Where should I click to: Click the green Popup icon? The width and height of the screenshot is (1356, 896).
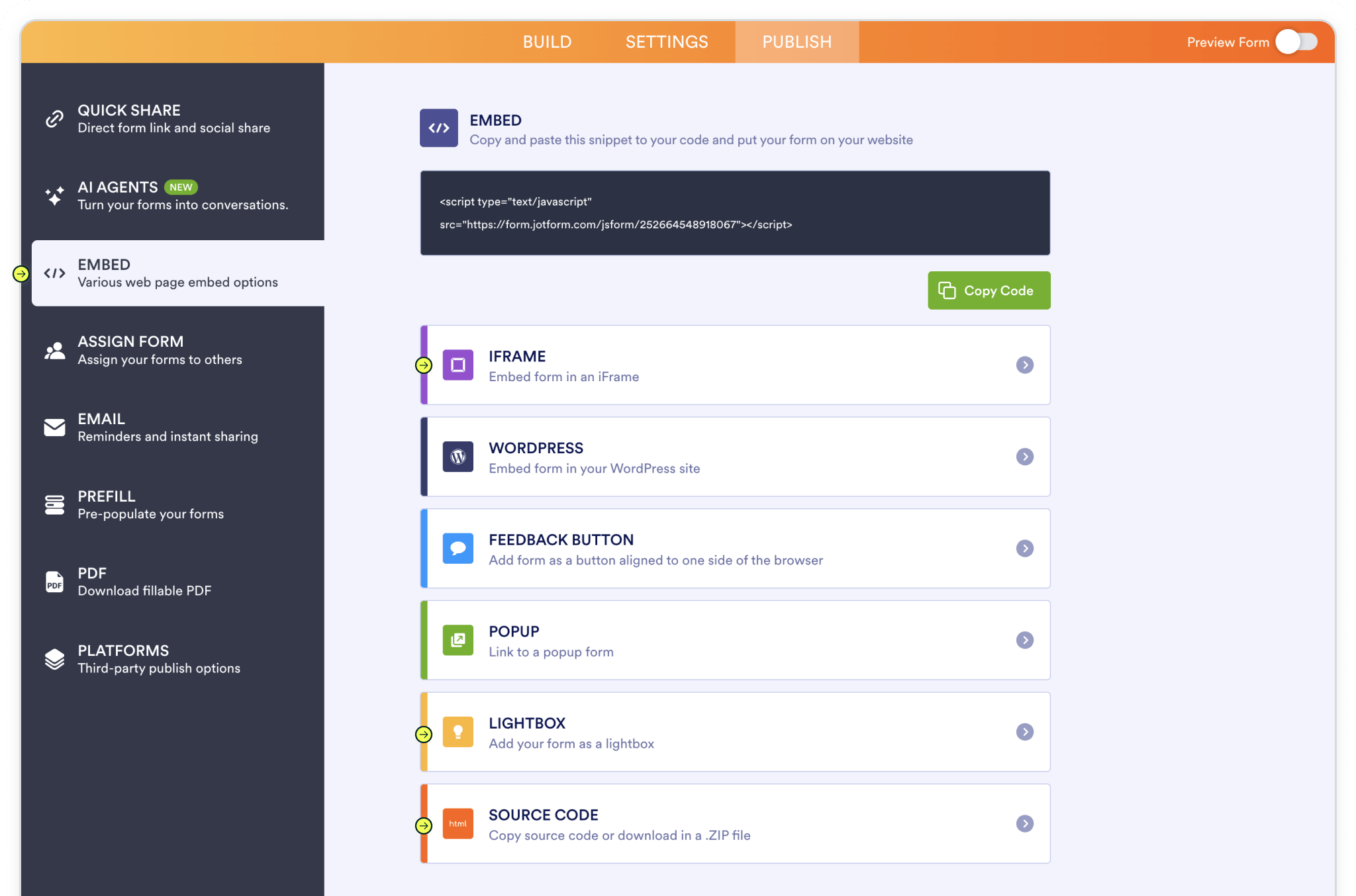[x=458, y=640]
